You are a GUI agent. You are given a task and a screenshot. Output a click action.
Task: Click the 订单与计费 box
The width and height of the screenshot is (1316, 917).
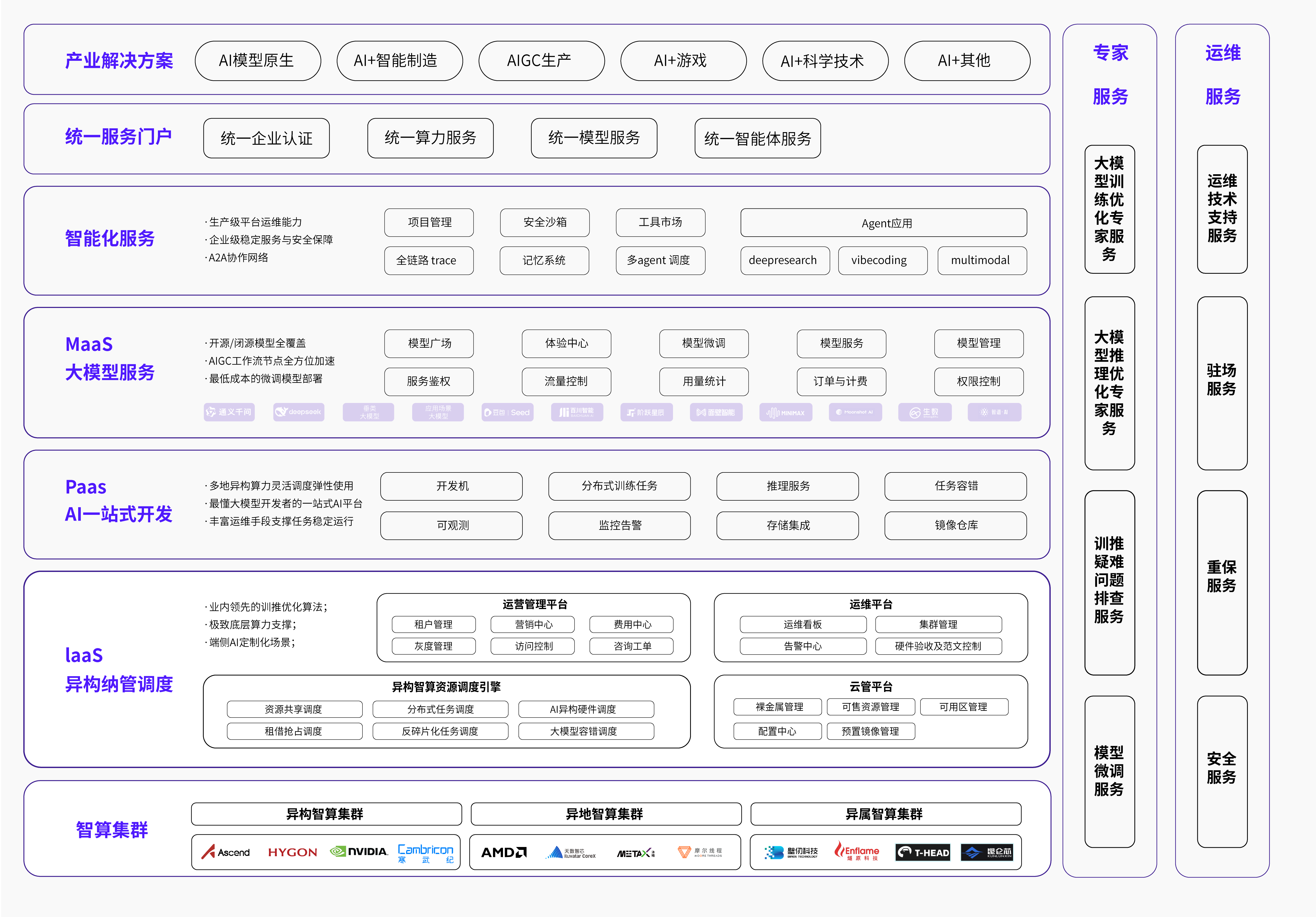pos(842,382)
